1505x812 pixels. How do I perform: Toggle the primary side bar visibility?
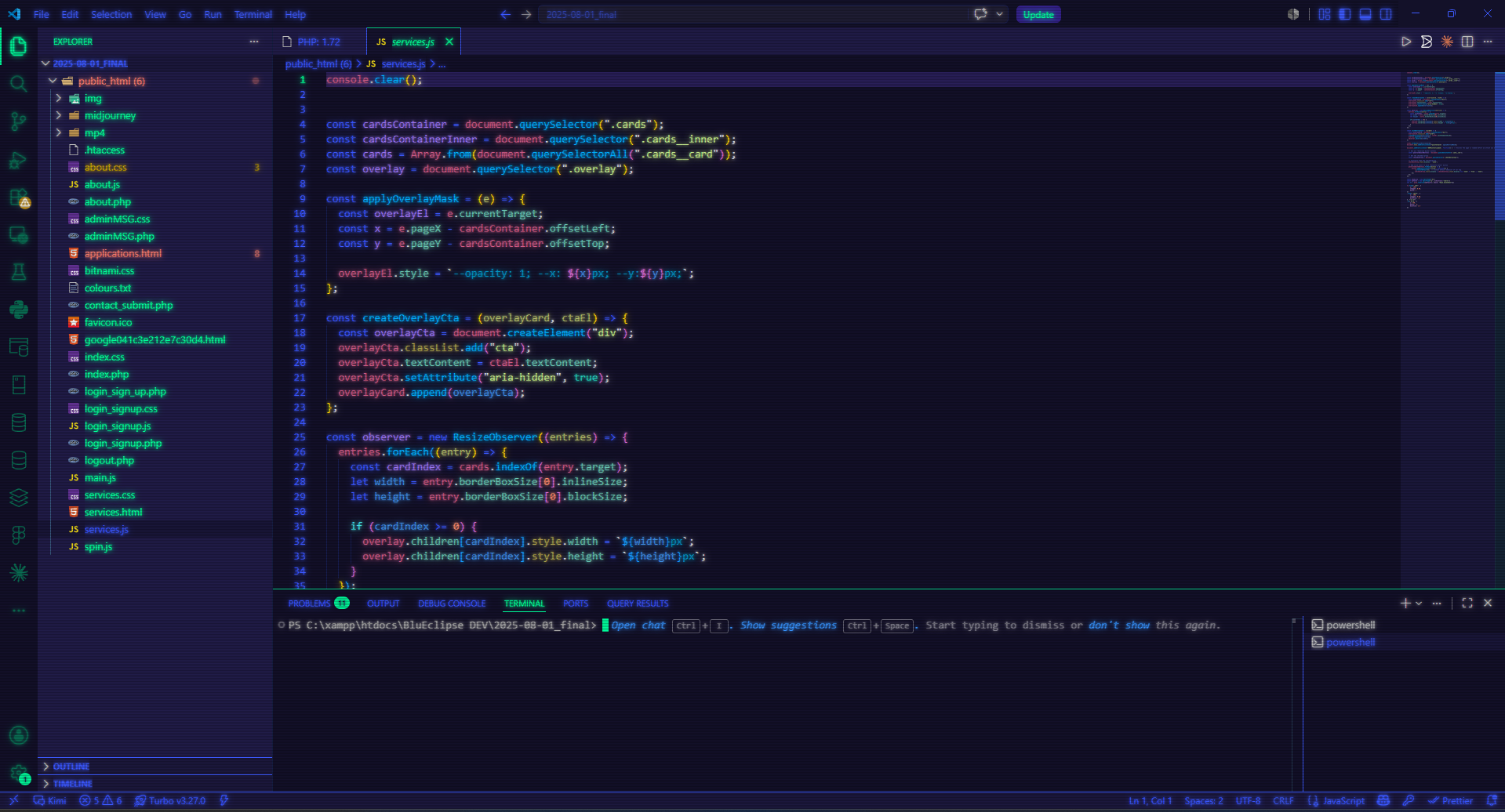pyautogui.click(x=1345, y=14)
